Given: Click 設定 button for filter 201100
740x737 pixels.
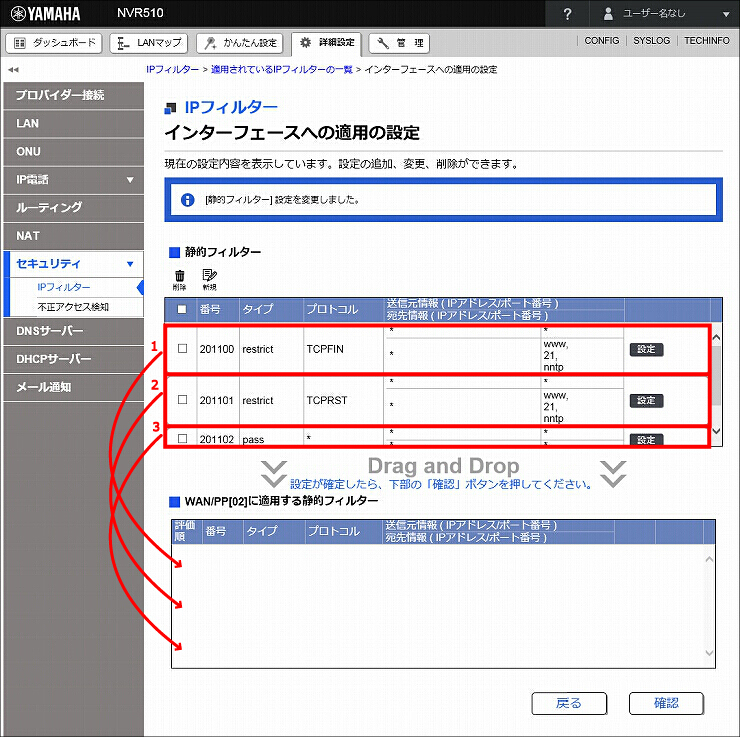Looking at the screenshot, I should (x=647, y=349).
